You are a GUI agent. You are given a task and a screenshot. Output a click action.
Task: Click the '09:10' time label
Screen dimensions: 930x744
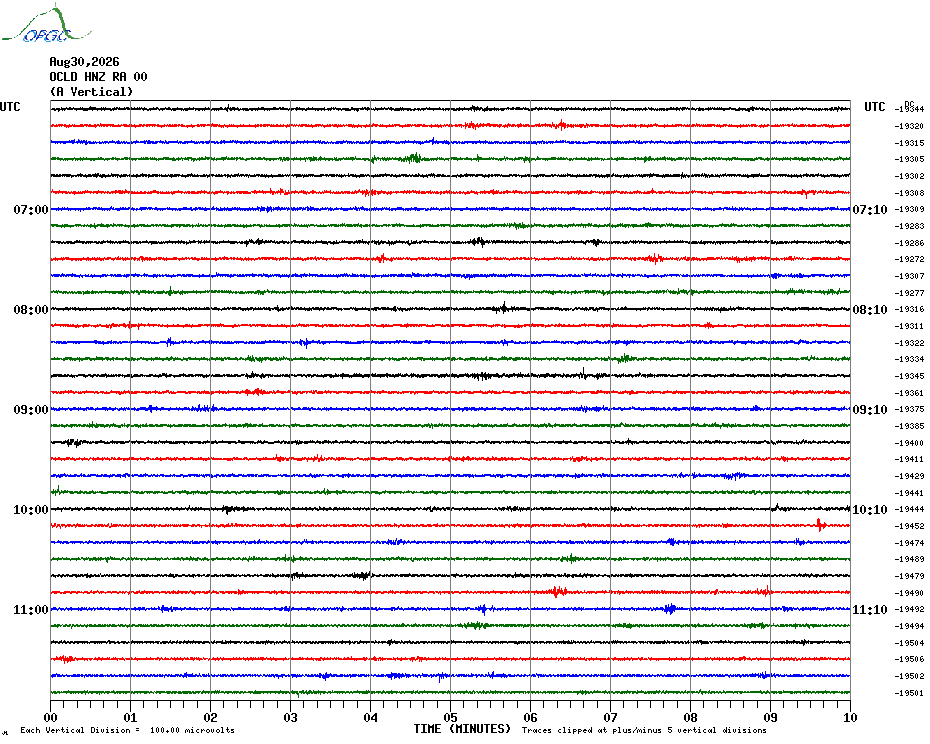click(870, 410)
